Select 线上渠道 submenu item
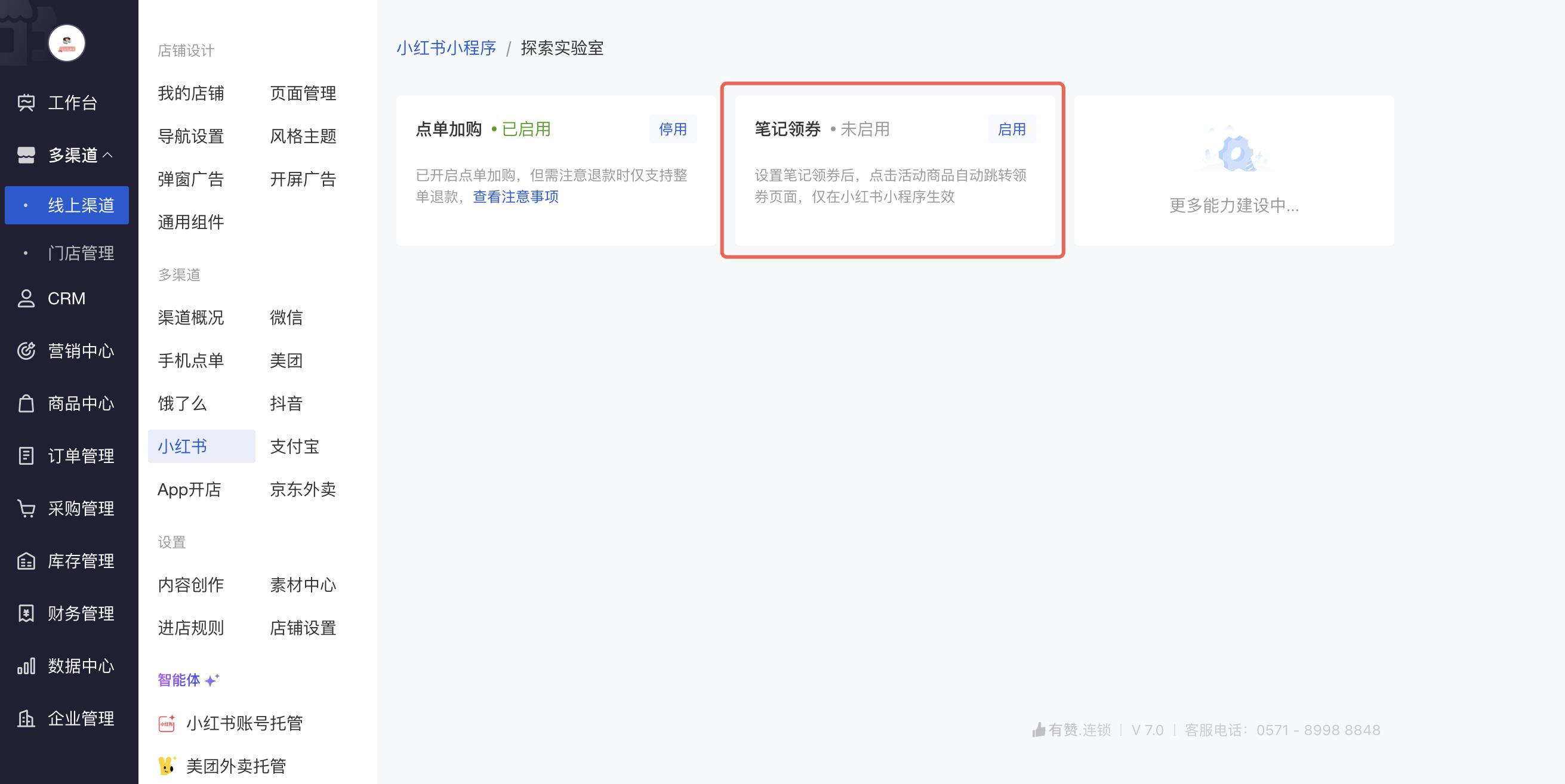This screenshot has width=1565, height=784. (x=81, y=205)
